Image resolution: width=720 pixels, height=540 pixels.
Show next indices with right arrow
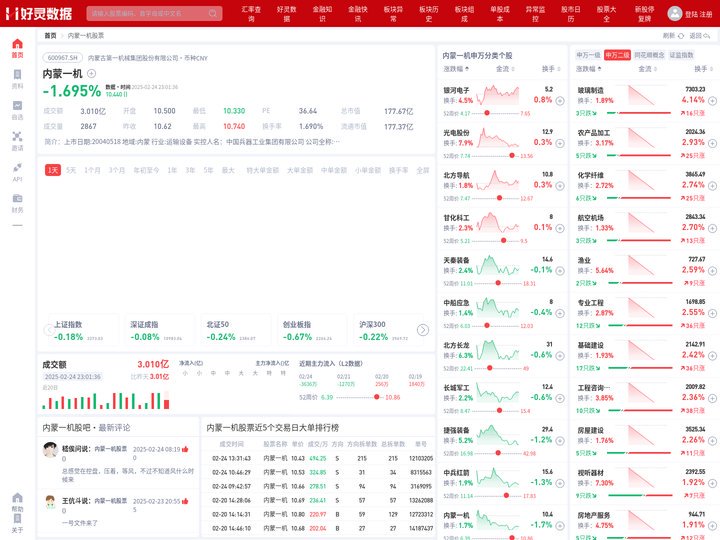pos(423,330)
